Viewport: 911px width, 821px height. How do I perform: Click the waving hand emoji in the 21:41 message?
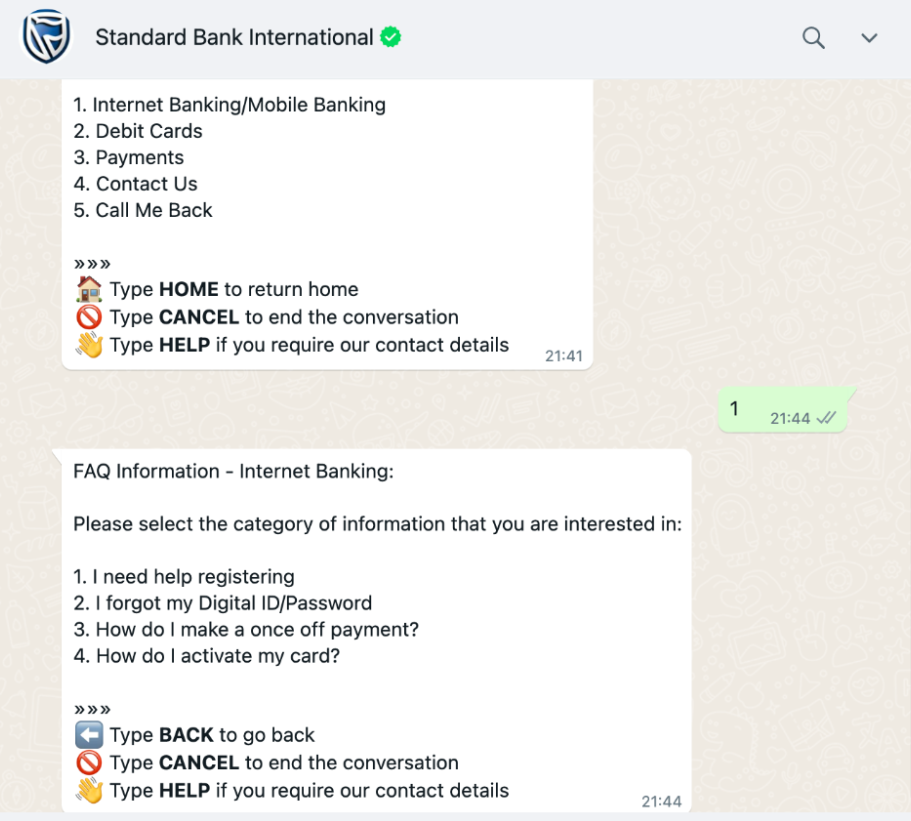click(89, 345)
